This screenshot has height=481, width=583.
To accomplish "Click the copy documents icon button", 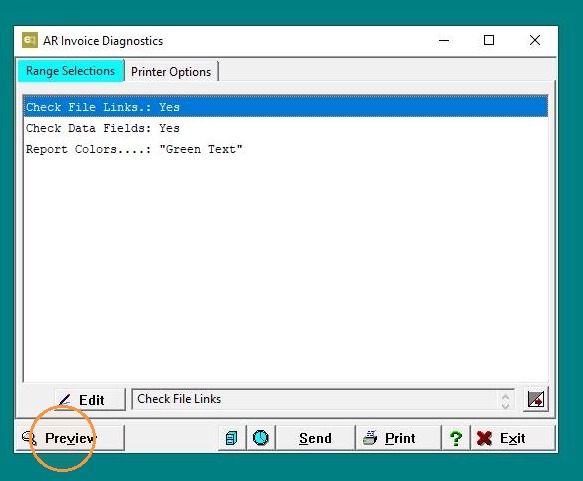I will click(x=232, y=438).
